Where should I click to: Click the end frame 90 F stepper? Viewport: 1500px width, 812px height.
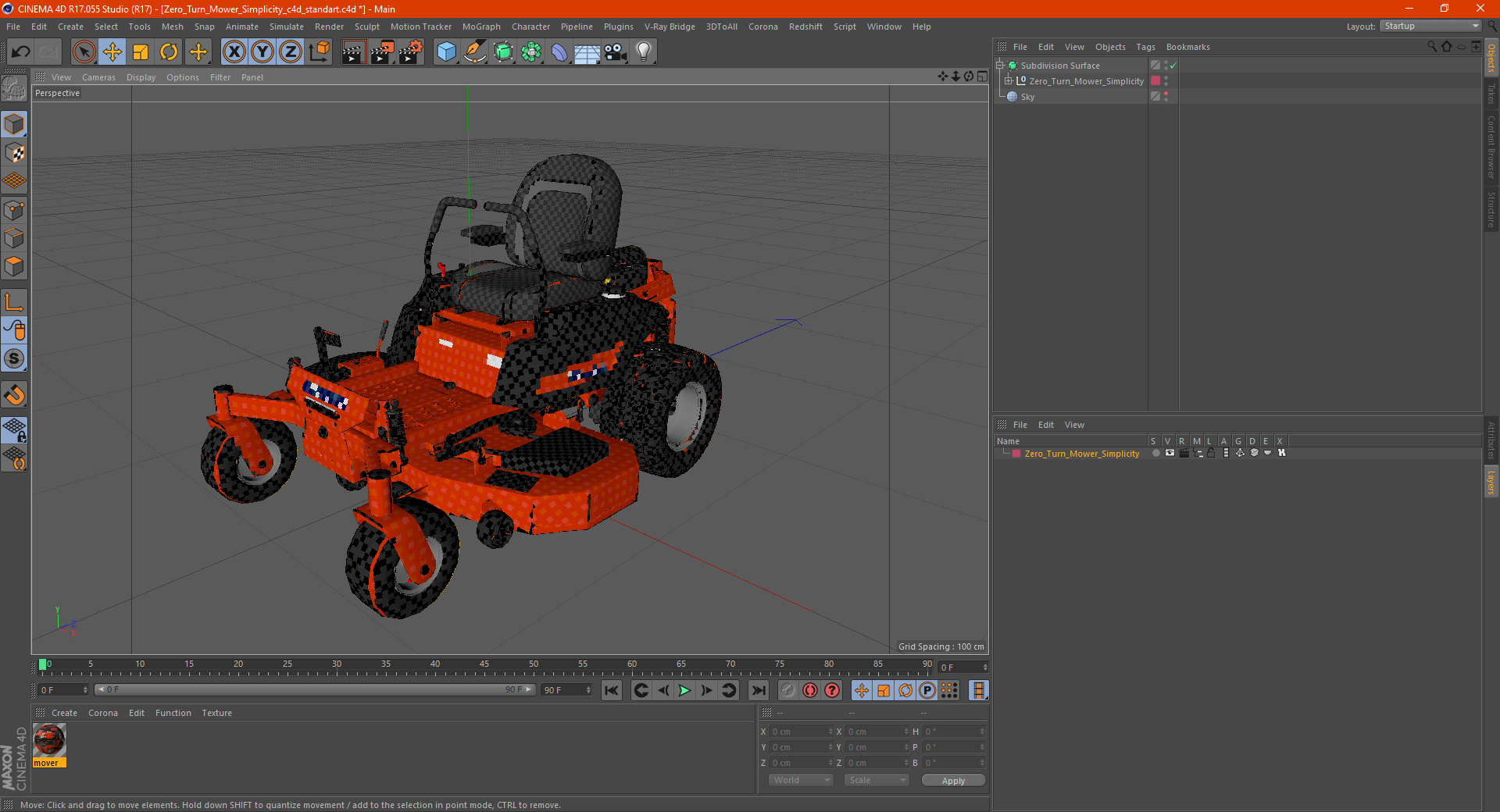pyautogui.click(x=588, y=690)
